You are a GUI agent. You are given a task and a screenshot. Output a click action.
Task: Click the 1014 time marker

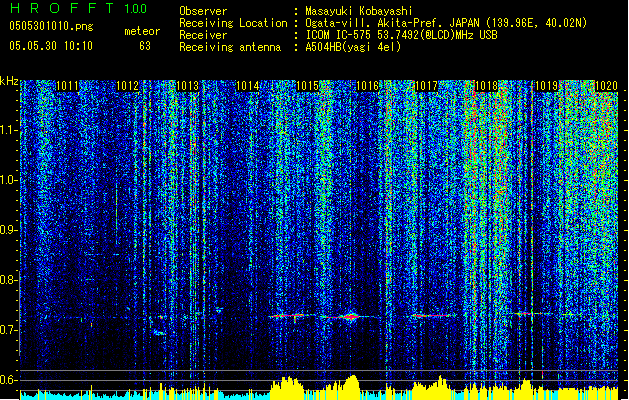coord(248,86)
